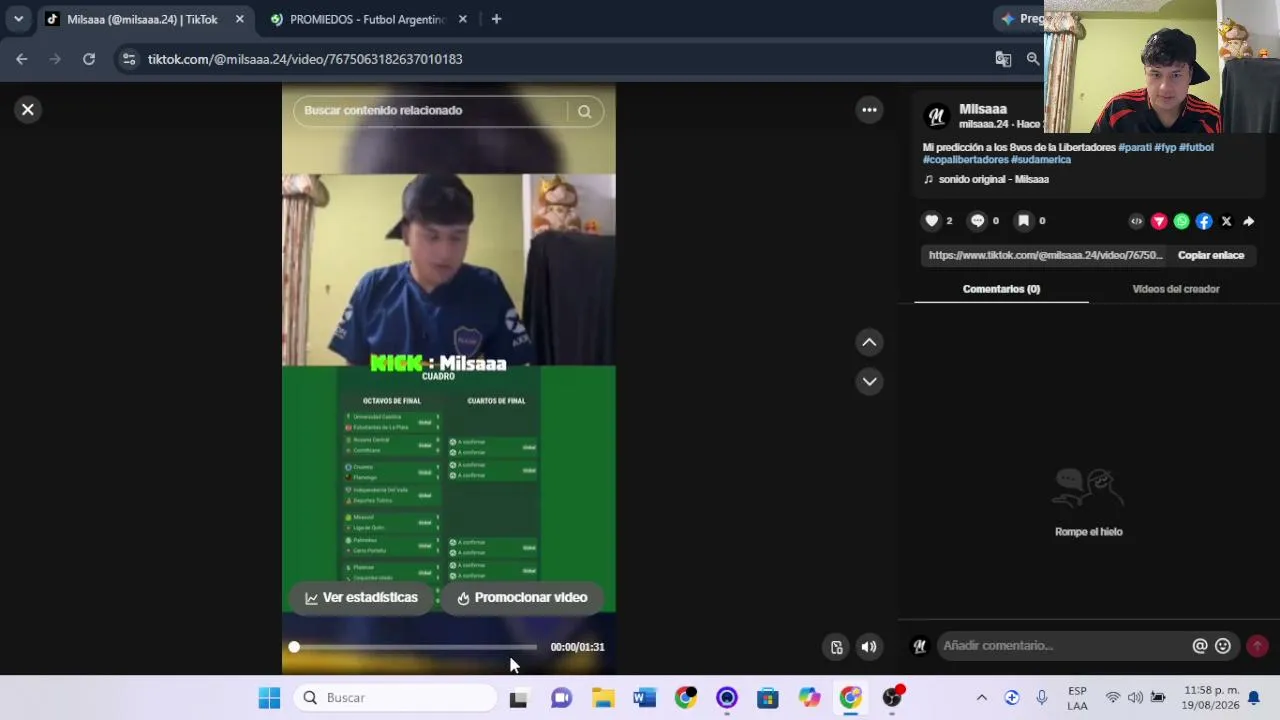1280x720 pixels.
Task: Open sonido original - Milsaaa sound link
Action: tap(994, 179)
